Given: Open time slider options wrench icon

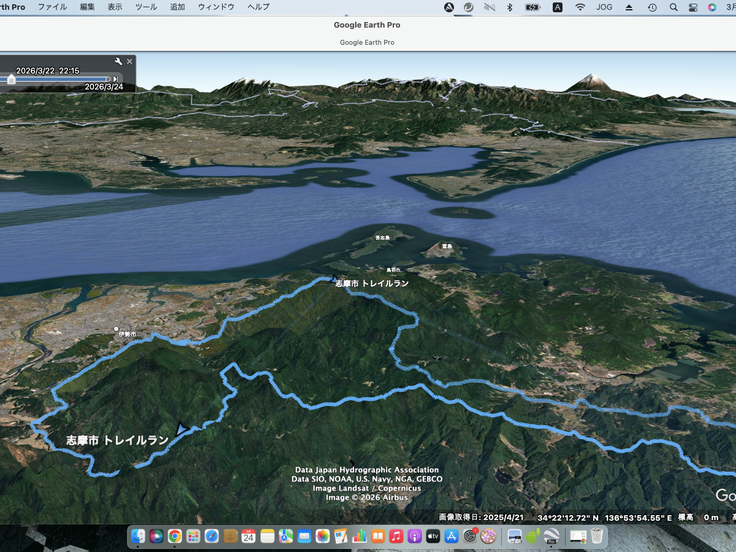Looking at the screenshot, I should pos(118,61).
